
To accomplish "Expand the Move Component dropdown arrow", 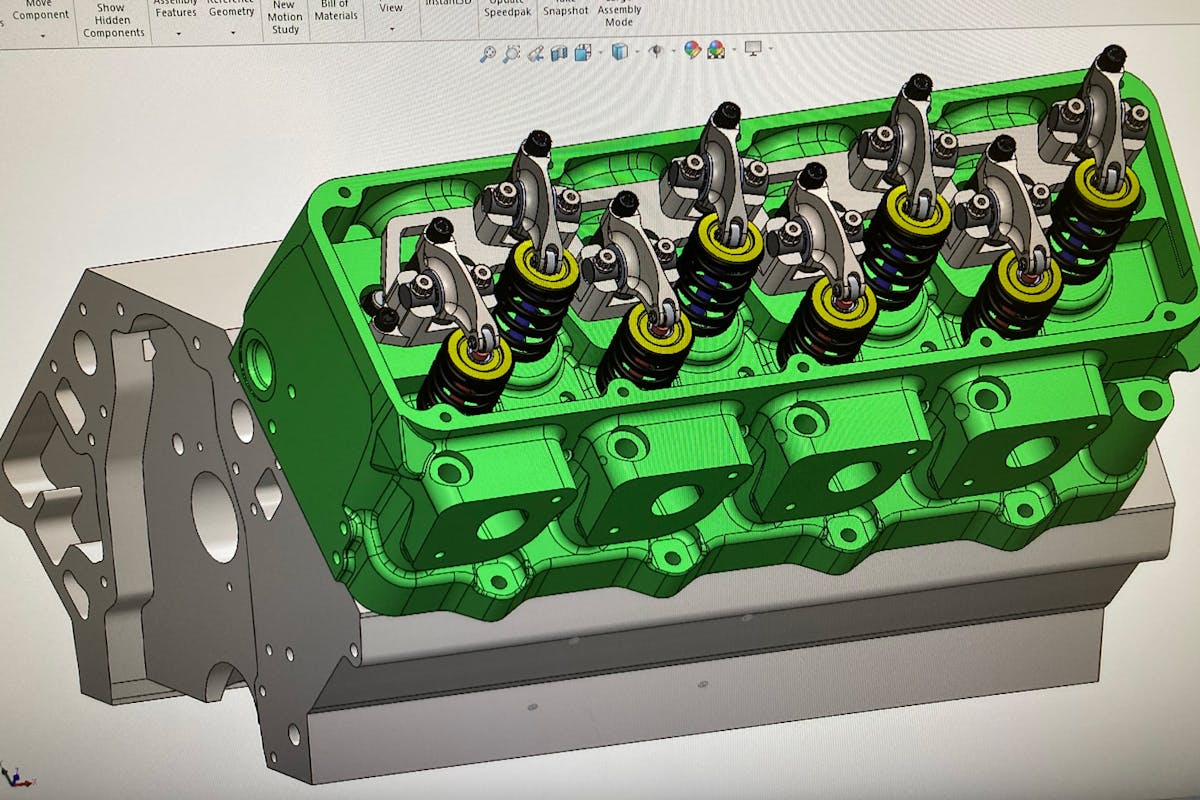I will (42, 35).
